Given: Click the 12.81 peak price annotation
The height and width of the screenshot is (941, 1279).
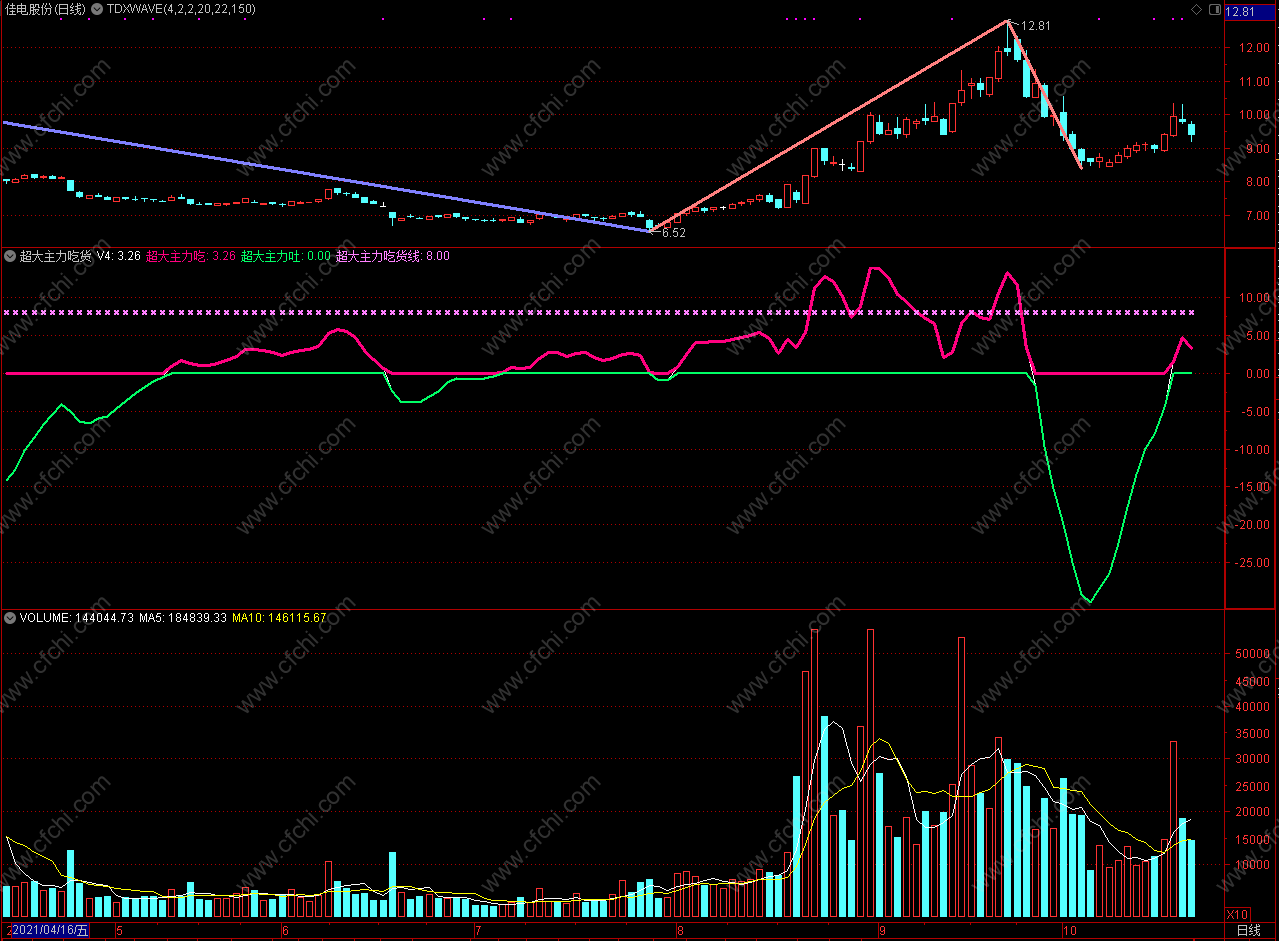Looking at the screenshot, I should pos(1036,26).
